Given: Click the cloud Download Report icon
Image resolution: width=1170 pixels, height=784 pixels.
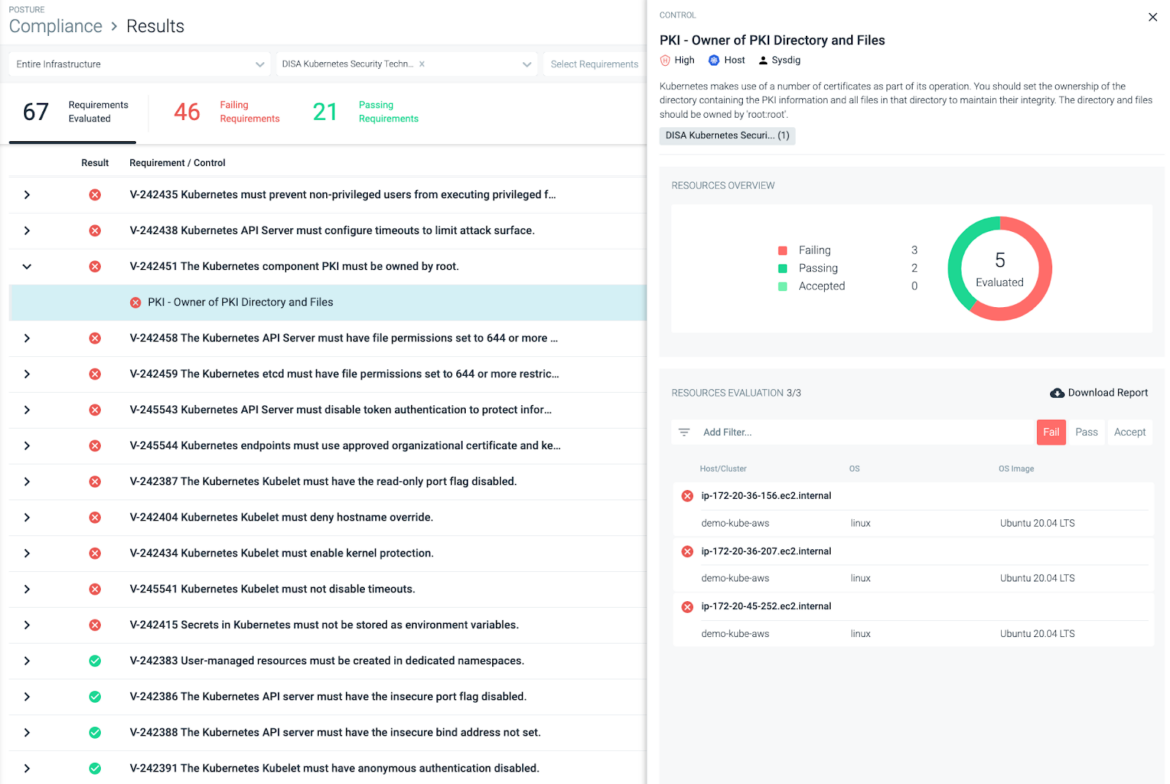Looking at the screenshot, I should click(1056, 392).
